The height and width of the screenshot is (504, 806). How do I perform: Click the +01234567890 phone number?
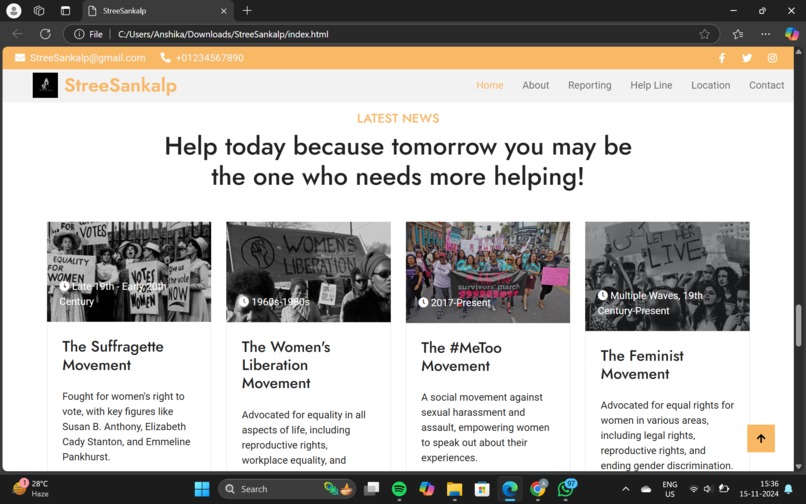pos(210,58)
